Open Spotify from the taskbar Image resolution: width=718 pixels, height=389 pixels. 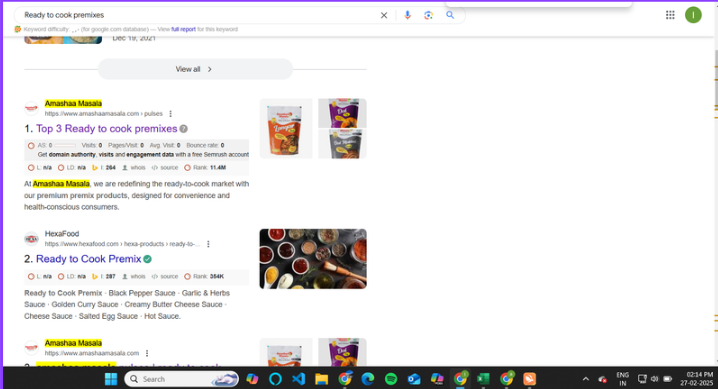(391, 379)
